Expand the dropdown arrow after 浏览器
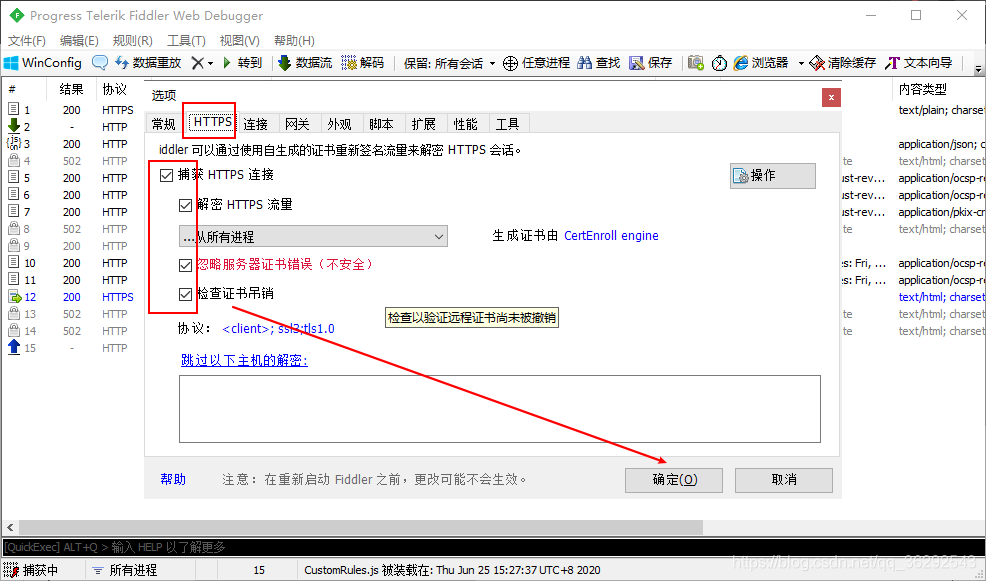 [x=800, y=64]
